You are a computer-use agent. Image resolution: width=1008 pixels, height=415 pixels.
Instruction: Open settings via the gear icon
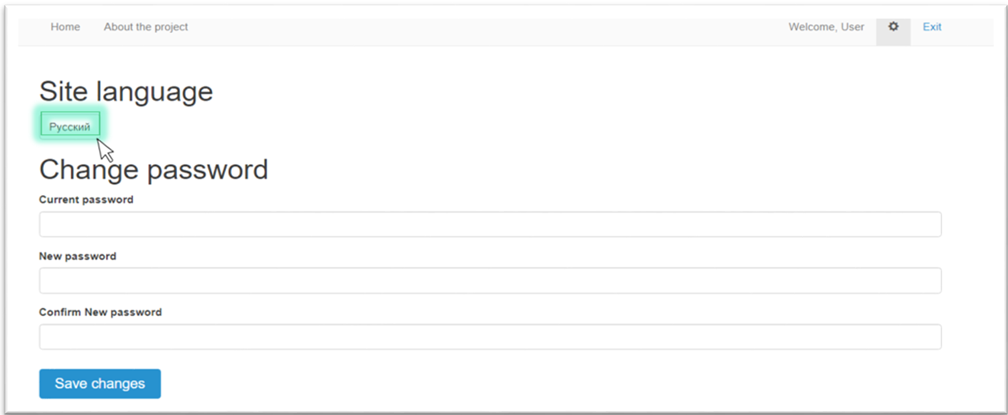click(x=893, y=27)
